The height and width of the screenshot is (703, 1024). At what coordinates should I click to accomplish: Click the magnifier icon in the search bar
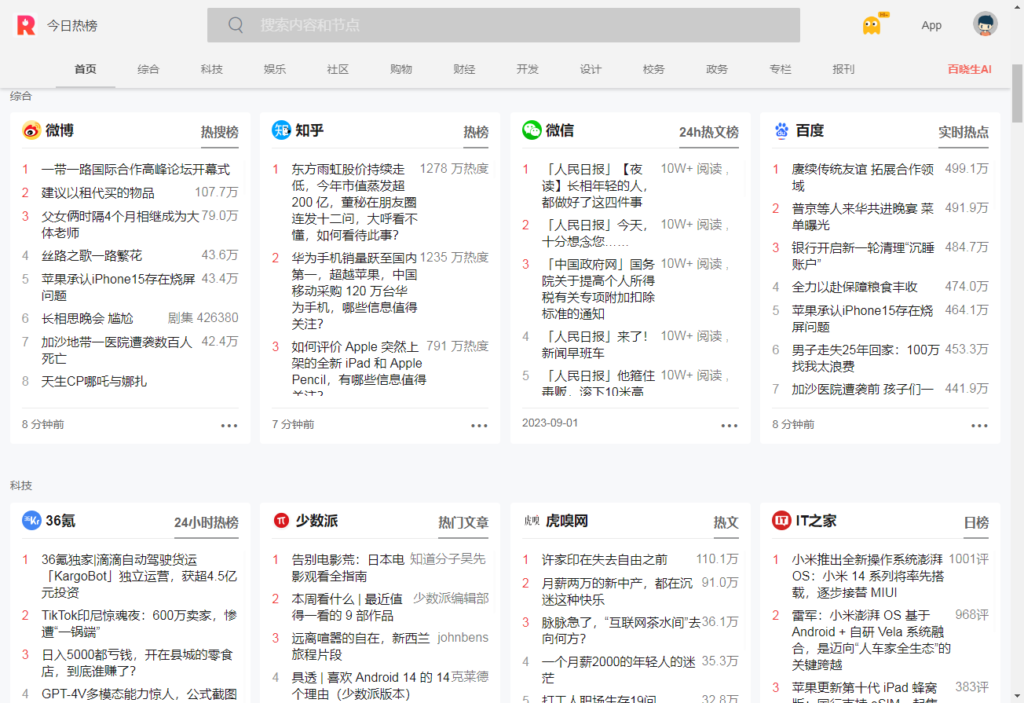coord(234,24)
